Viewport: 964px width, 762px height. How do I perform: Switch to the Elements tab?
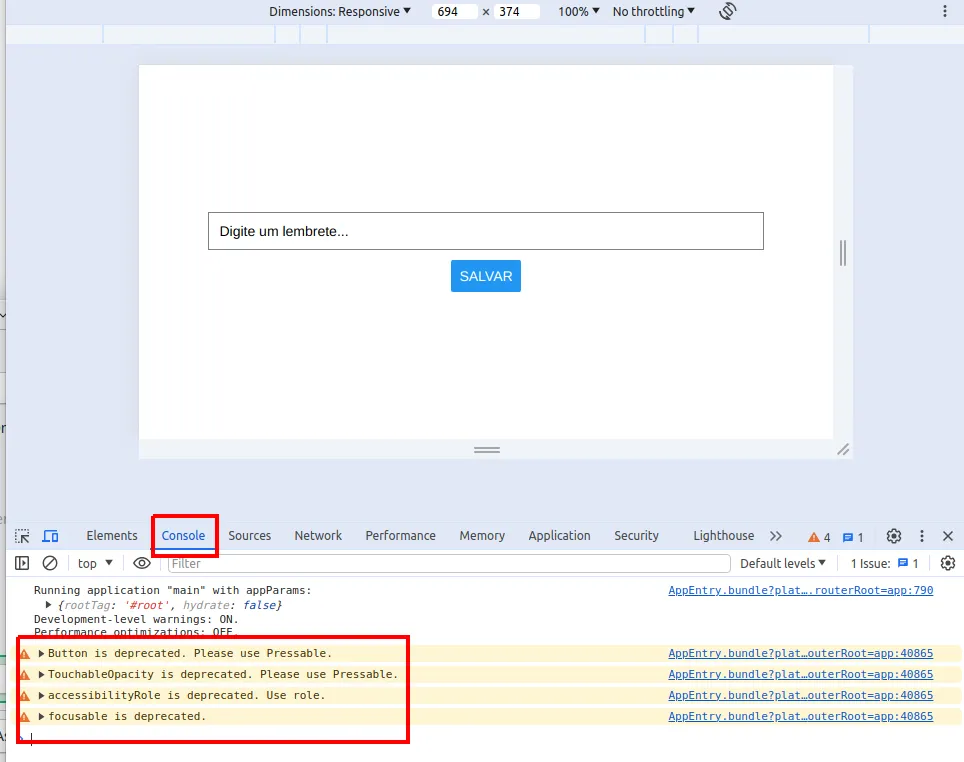[x=112, y=536]
